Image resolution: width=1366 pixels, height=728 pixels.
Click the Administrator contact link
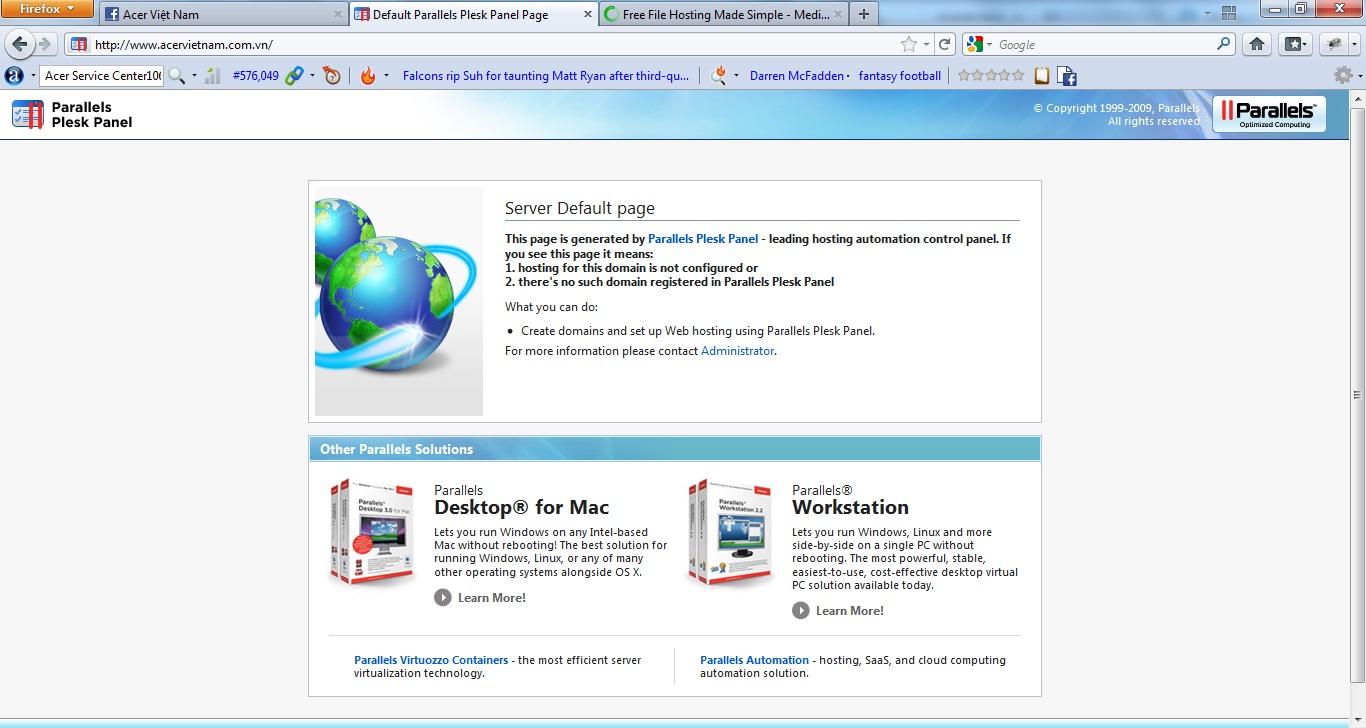click(738, 351)
